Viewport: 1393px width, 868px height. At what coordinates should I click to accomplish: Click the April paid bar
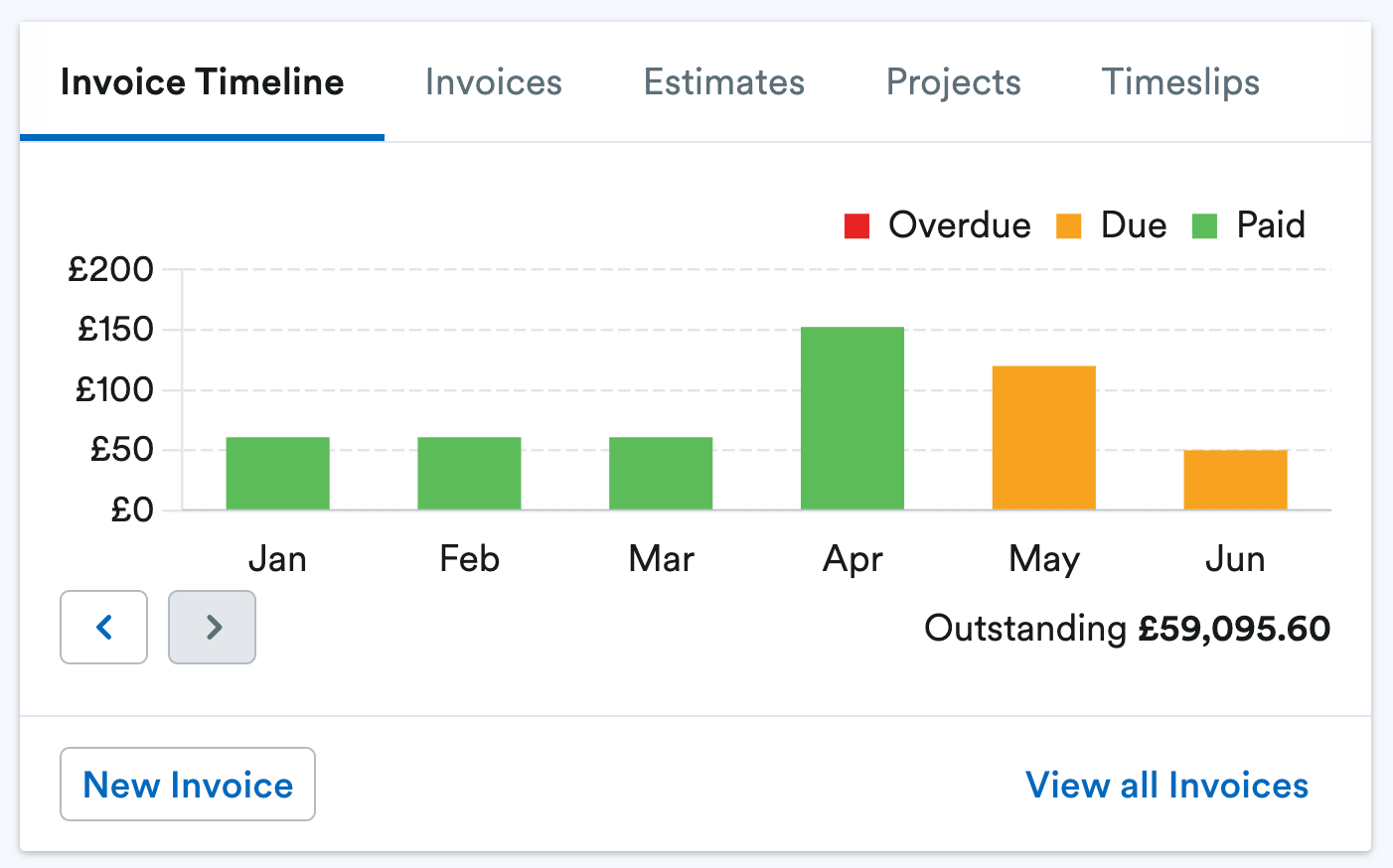coord(852,418)
